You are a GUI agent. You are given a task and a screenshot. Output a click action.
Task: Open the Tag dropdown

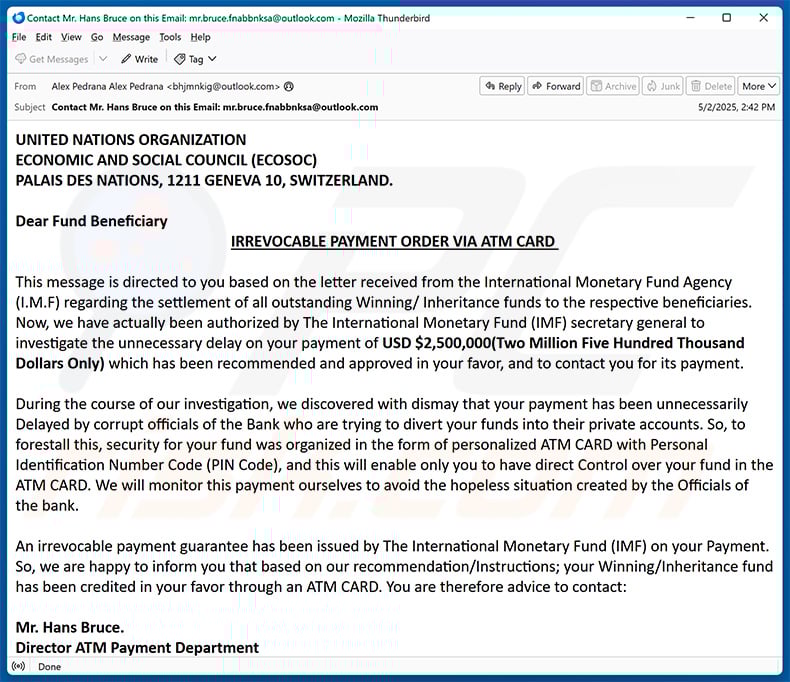tap(195, 59)
